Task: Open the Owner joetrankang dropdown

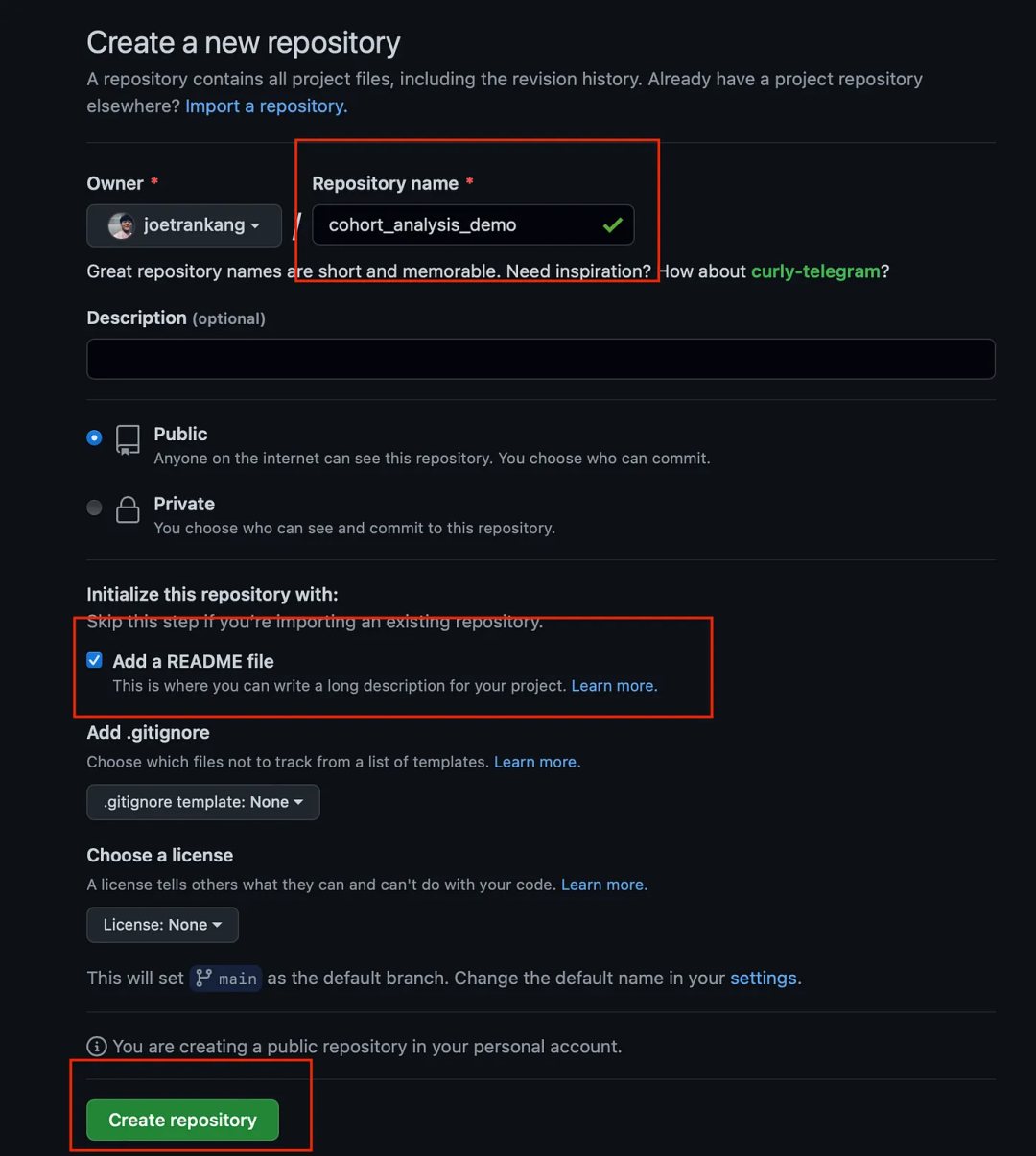Action: 184,225
